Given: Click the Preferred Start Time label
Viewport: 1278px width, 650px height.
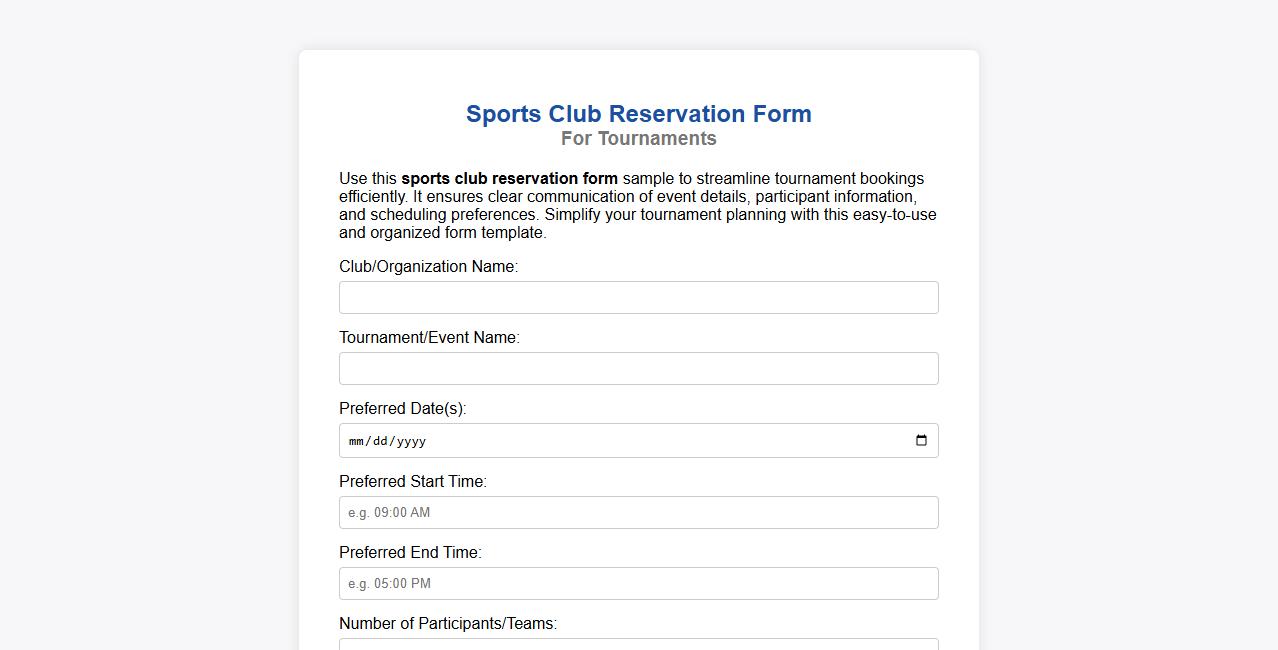Looking at the screenshot, I should coord(412,481).
